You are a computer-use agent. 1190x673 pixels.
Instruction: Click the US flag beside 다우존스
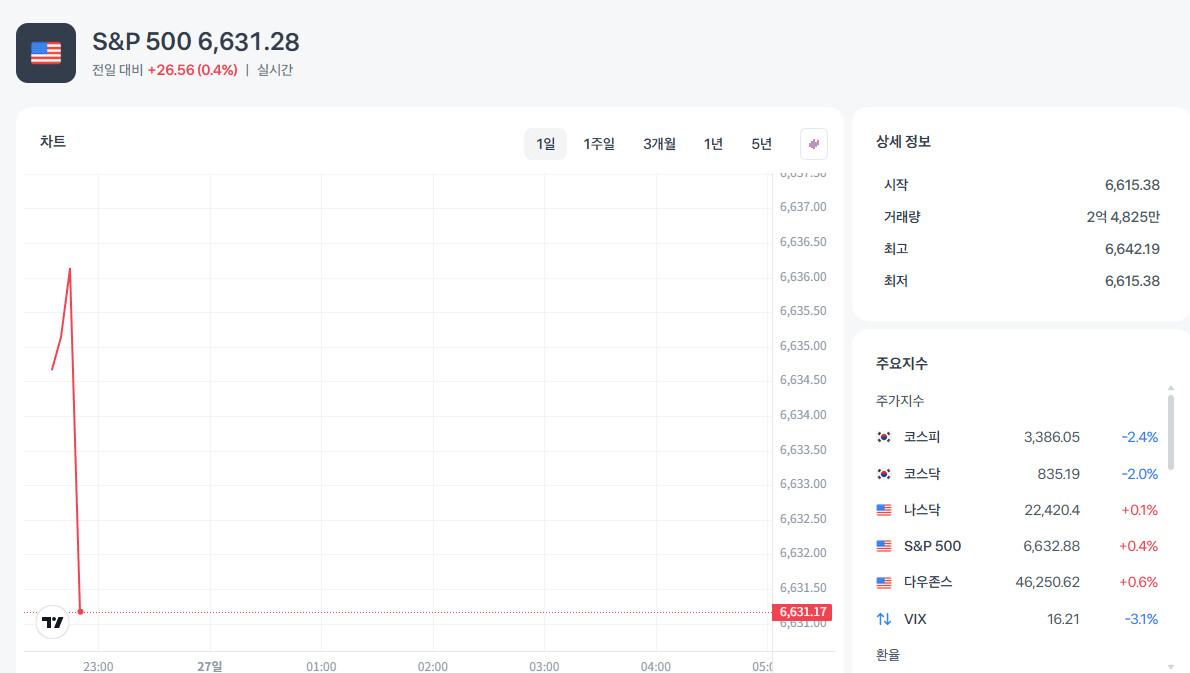tap(884, 583)
